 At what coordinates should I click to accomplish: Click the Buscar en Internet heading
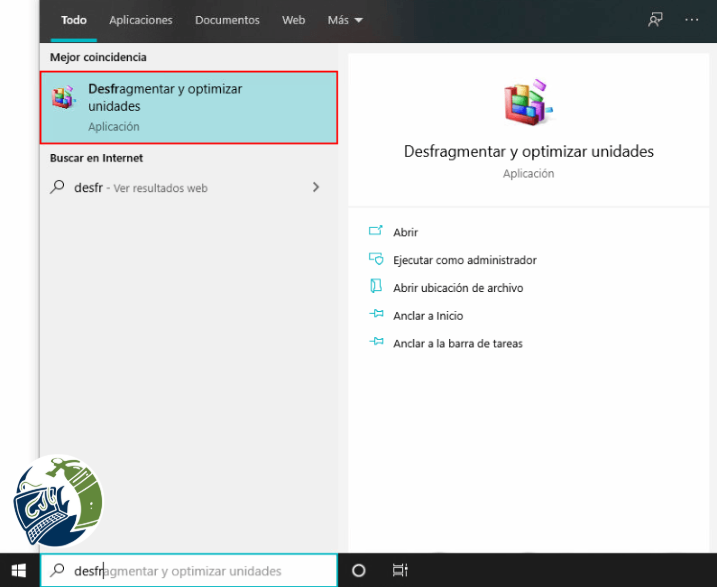point(96,158)
